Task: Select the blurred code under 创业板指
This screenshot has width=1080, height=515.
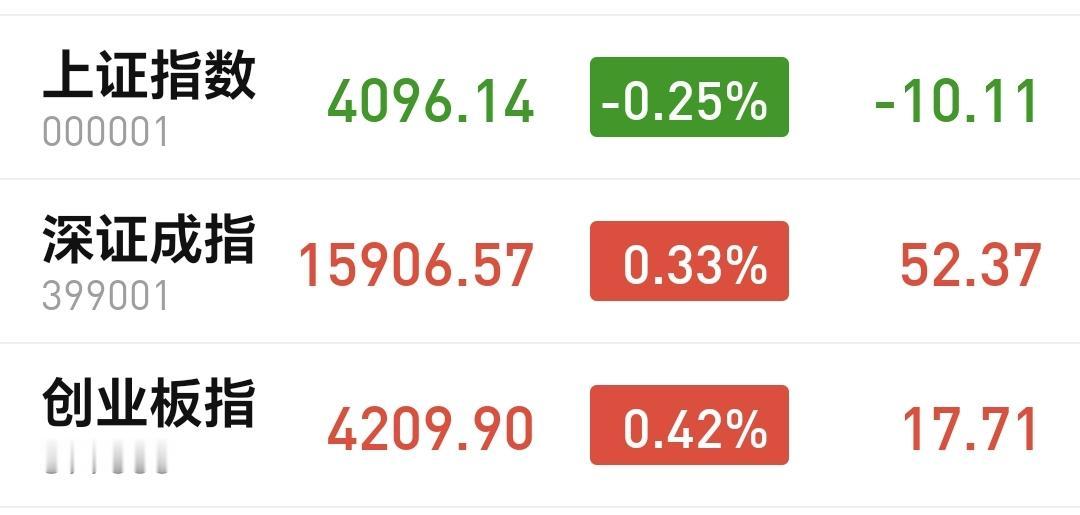Action: tap(105, 459)
